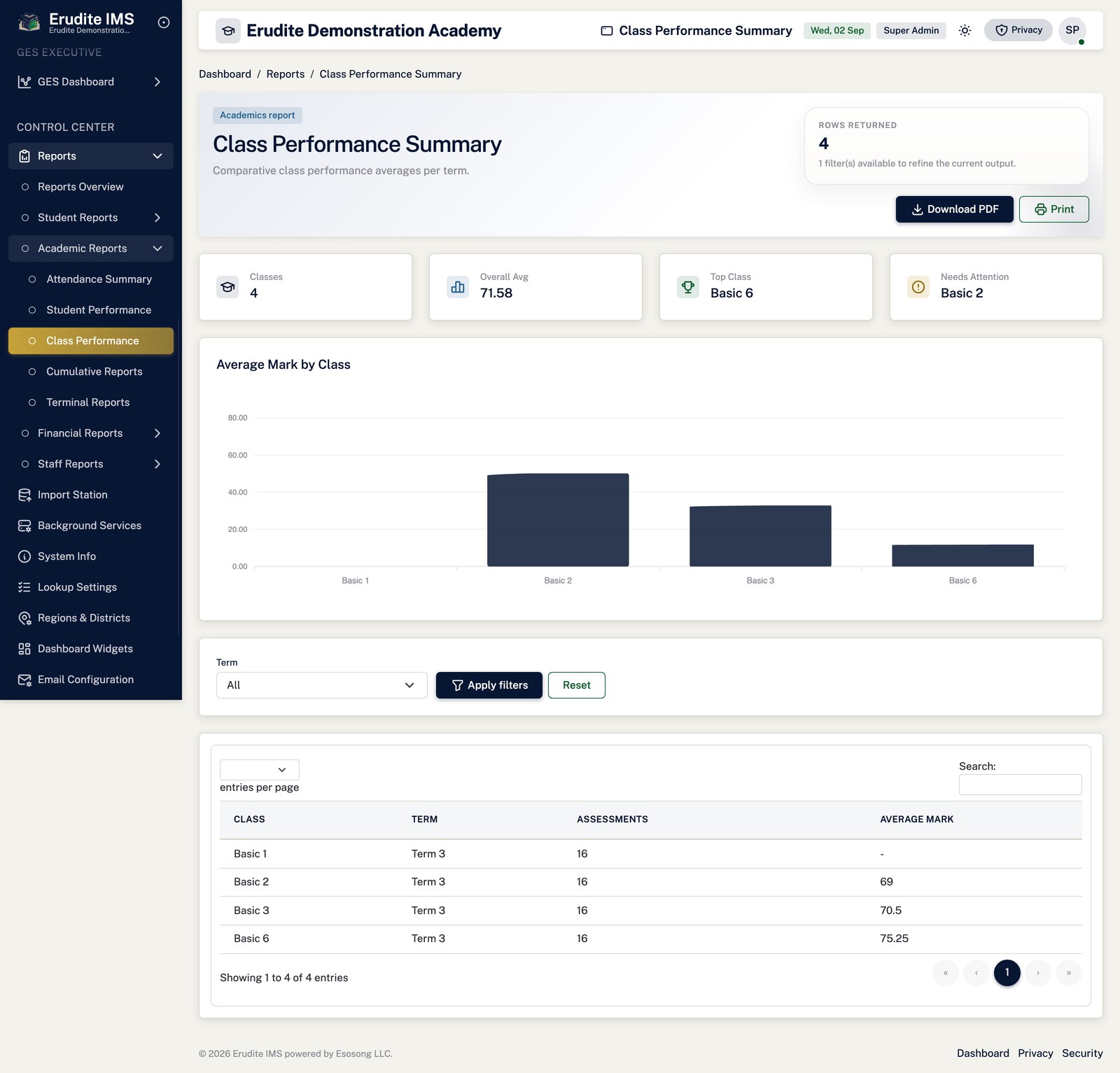Click the Needs Attention warning icon
This screenshot has width=1120, height=1073.
pos(918,287)
